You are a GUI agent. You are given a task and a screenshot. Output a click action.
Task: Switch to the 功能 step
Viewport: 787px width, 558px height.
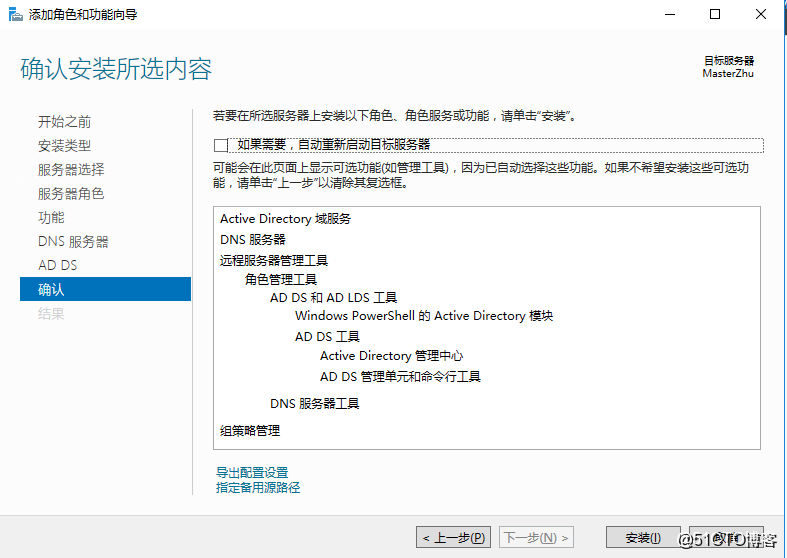tap(51, 217)
